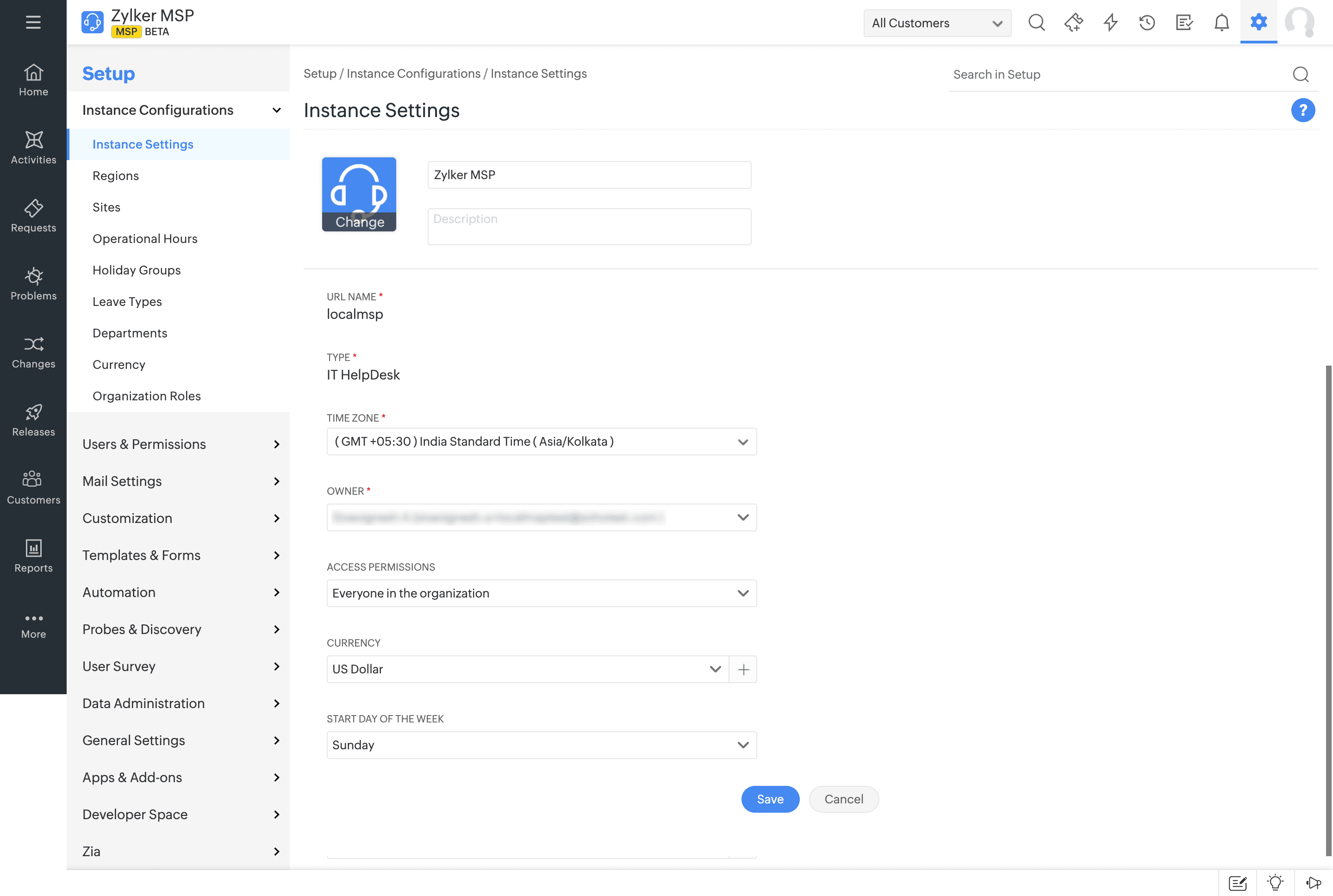Viewport: 1333px width, 896px height.
Task: Select Holiday Groups in setup menu
Action: pos(137,270)
